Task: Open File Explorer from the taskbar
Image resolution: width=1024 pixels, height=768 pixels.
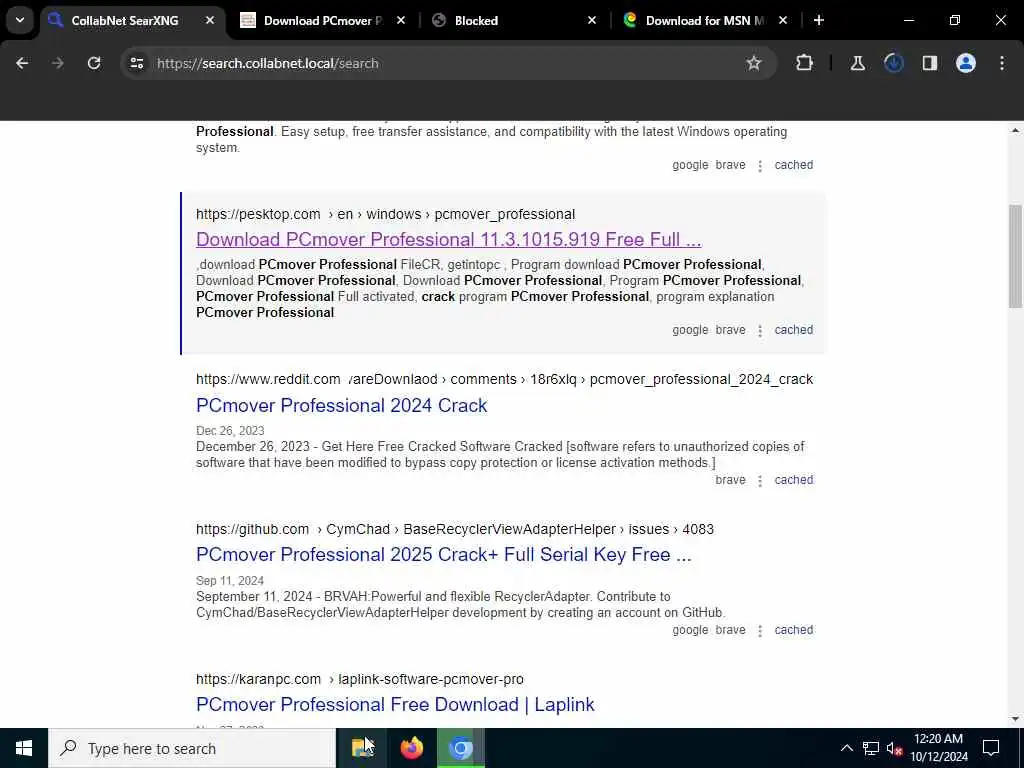Action: coord(362,748)
